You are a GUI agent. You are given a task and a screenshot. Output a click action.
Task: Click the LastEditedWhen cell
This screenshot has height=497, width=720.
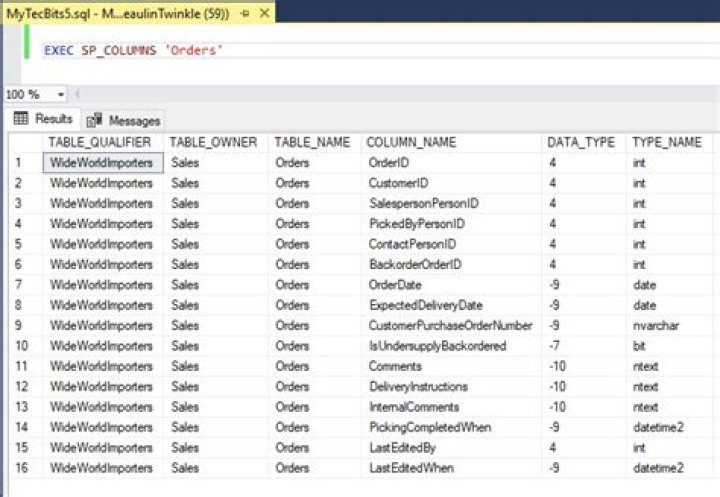(451, 468)
